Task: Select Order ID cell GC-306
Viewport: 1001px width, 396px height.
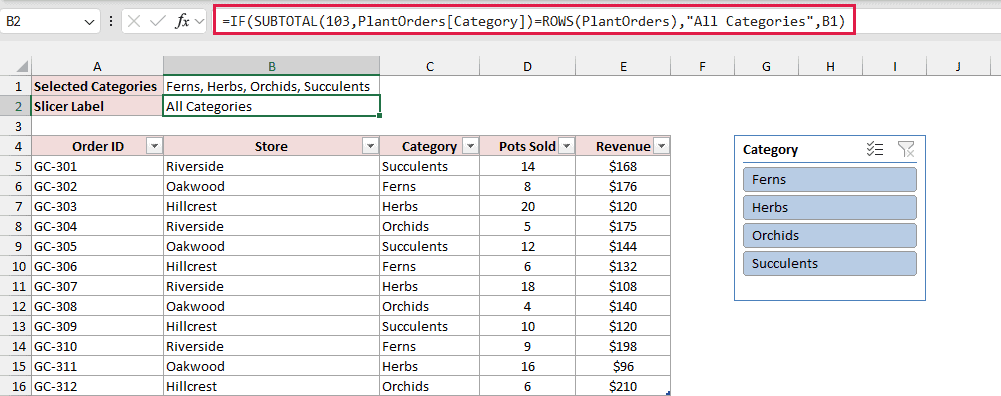Action: [x=97, y=266]
